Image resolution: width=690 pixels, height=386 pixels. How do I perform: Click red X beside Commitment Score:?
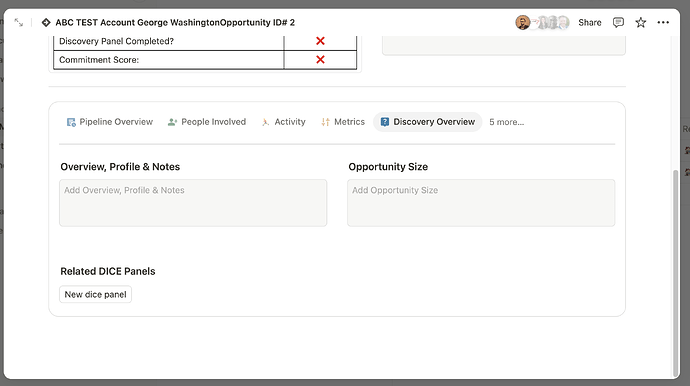click(x=320, y=59)
